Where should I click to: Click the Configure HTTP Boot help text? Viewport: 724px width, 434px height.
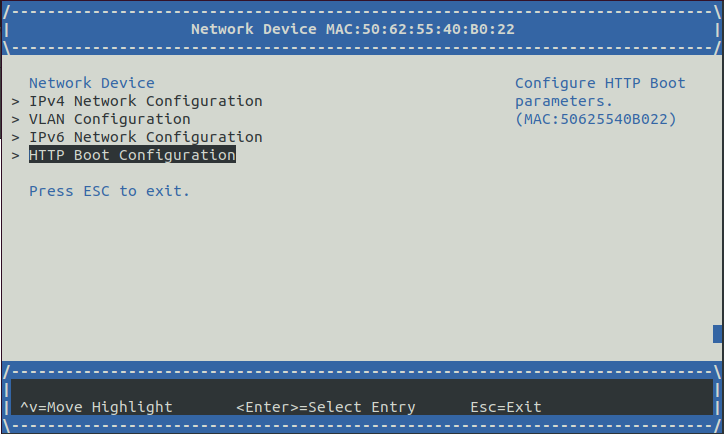pos(600,83)
